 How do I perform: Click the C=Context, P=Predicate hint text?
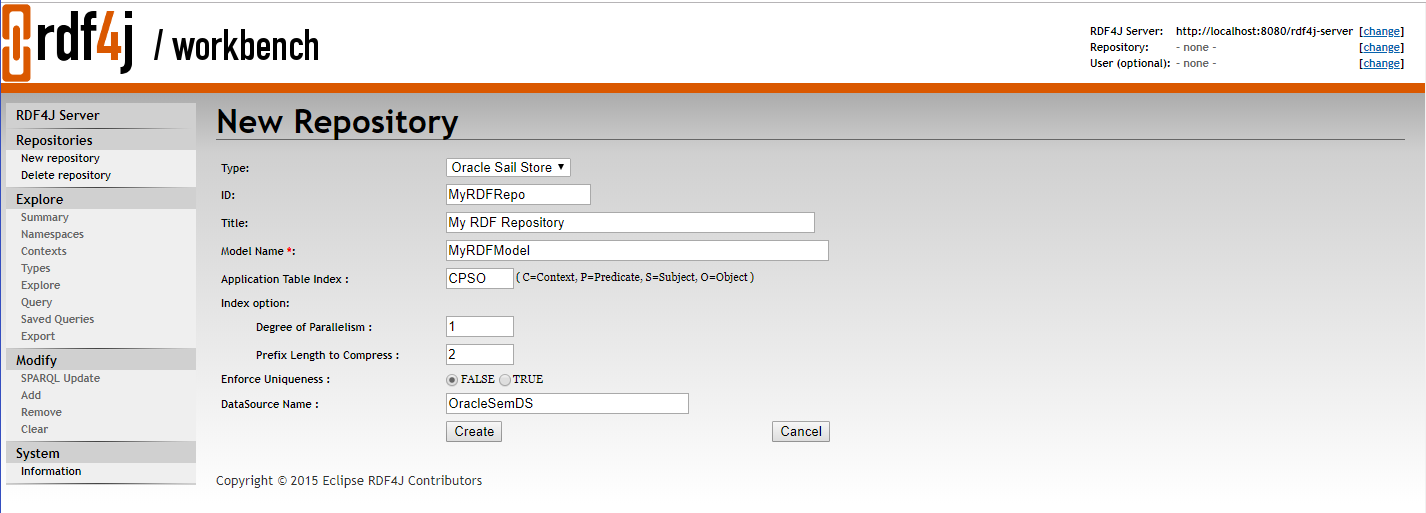point(635,277)
